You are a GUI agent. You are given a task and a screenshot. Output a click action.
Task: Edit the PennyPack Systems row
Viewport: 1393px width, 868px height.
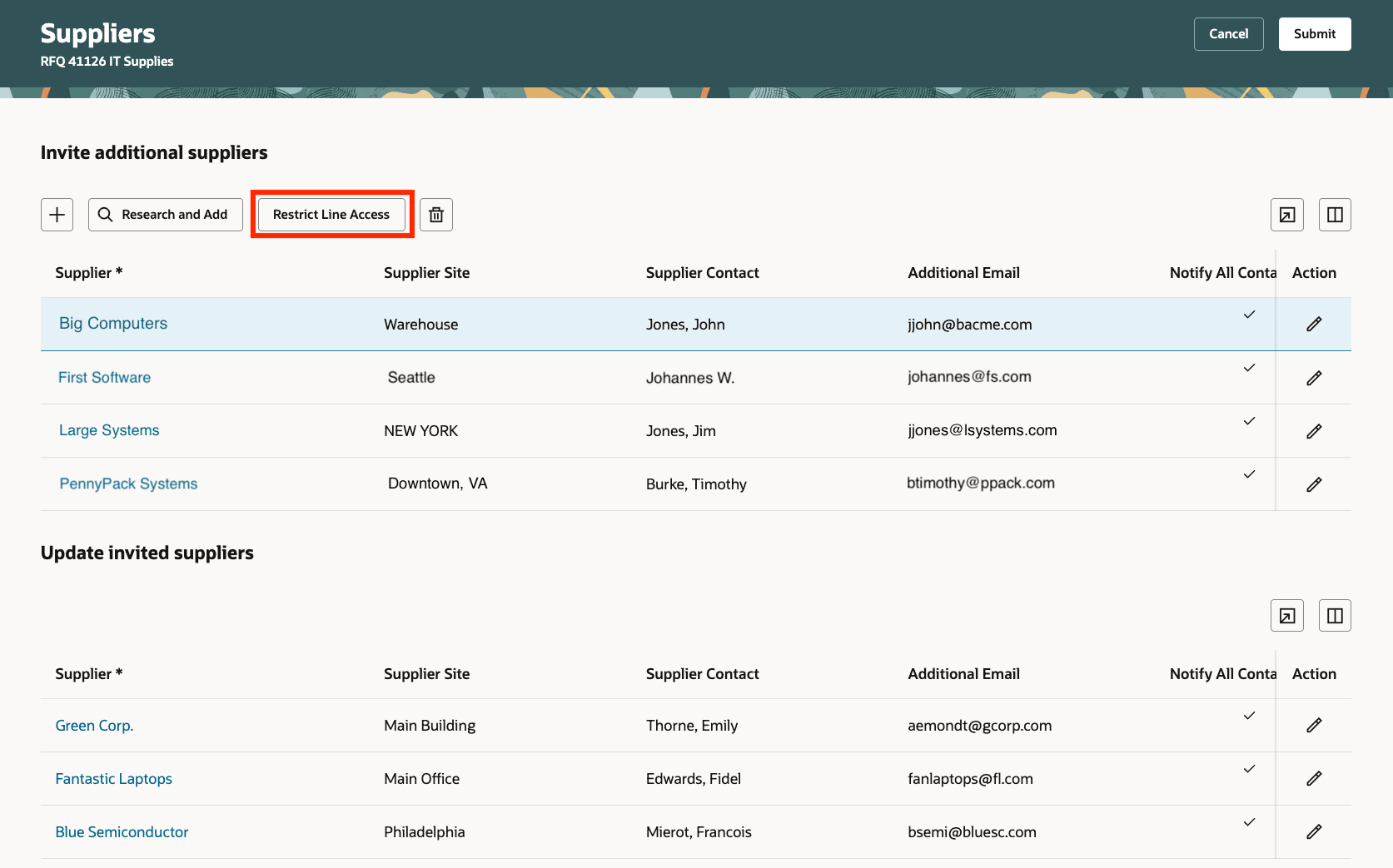tap(1314, 484)
